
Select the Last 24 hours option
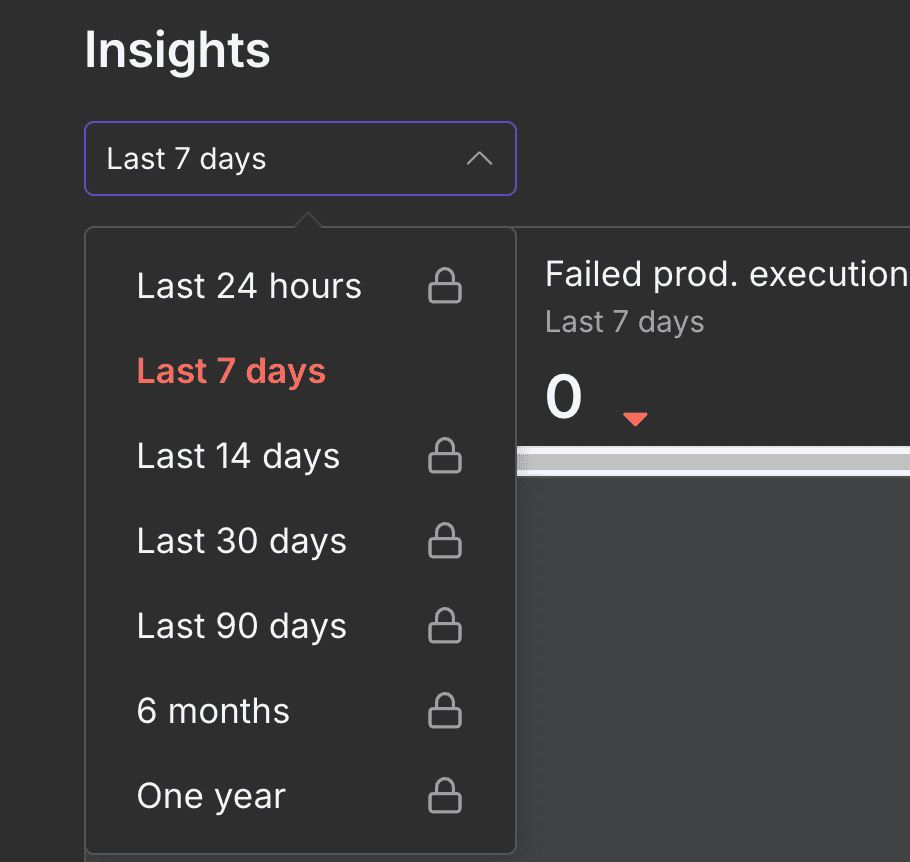[249, 286]
